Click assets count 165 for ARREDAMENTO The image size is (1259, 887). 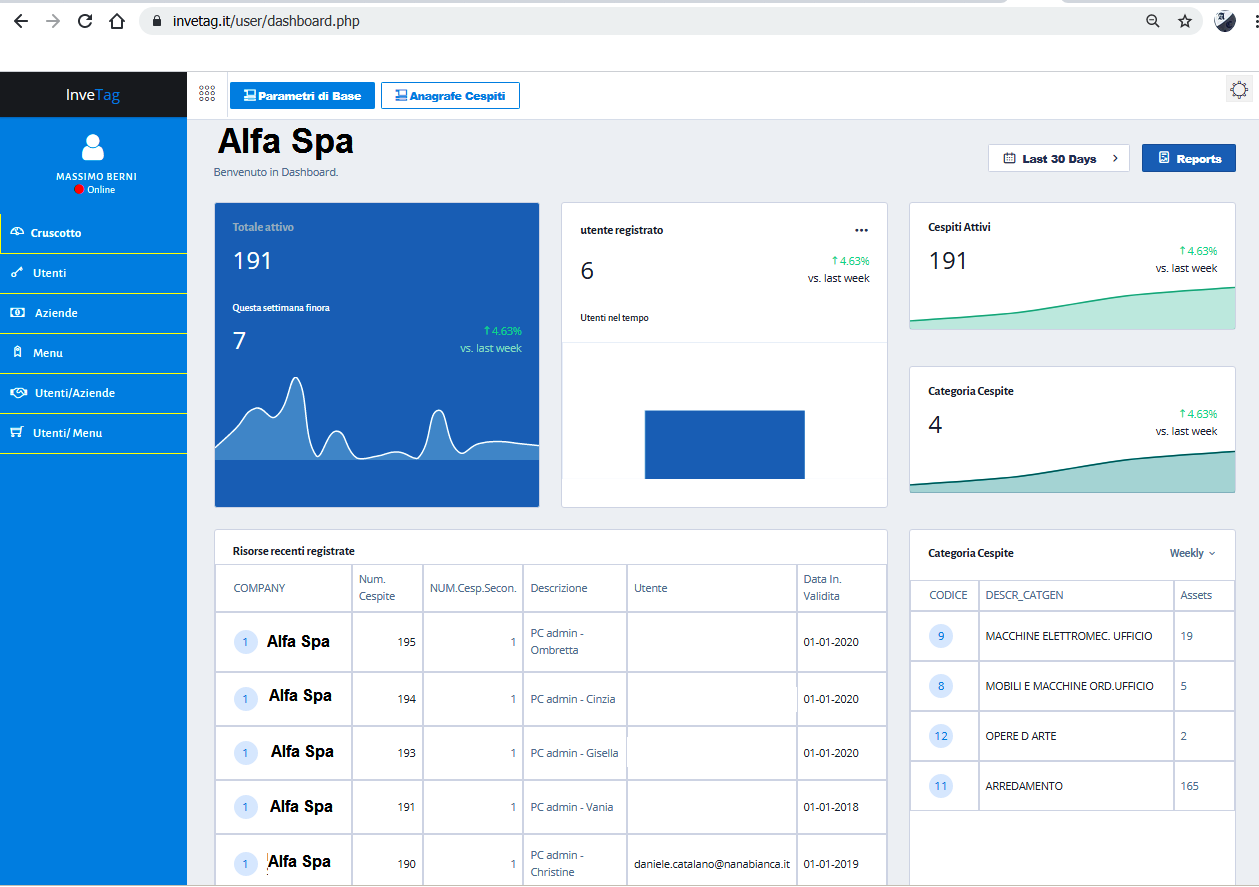(1190, 786)
